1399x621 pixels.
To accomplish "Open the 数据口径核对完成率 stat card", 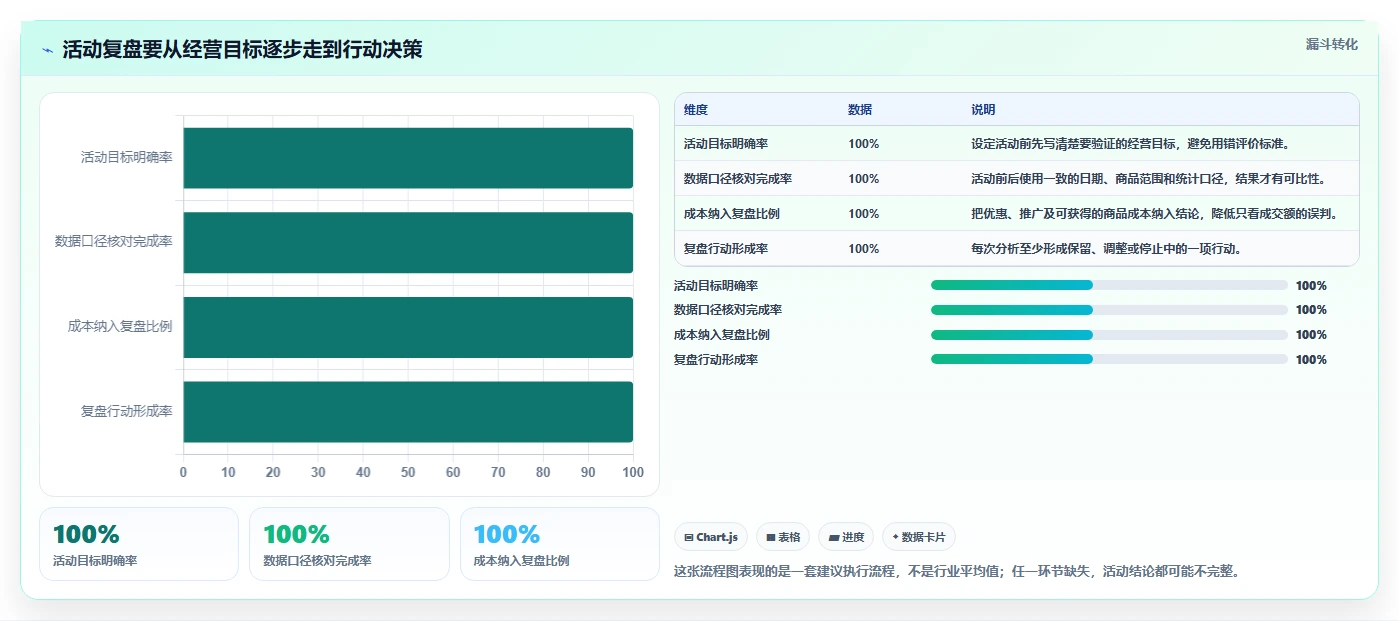I will coord(349,544).
